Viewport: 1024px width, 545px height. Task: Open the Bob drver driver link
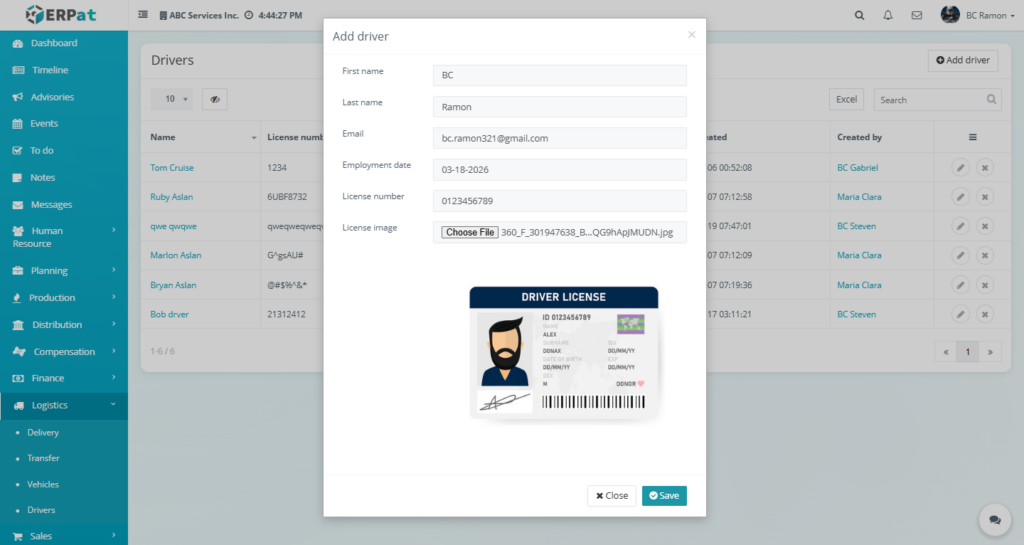pos(169,314)
